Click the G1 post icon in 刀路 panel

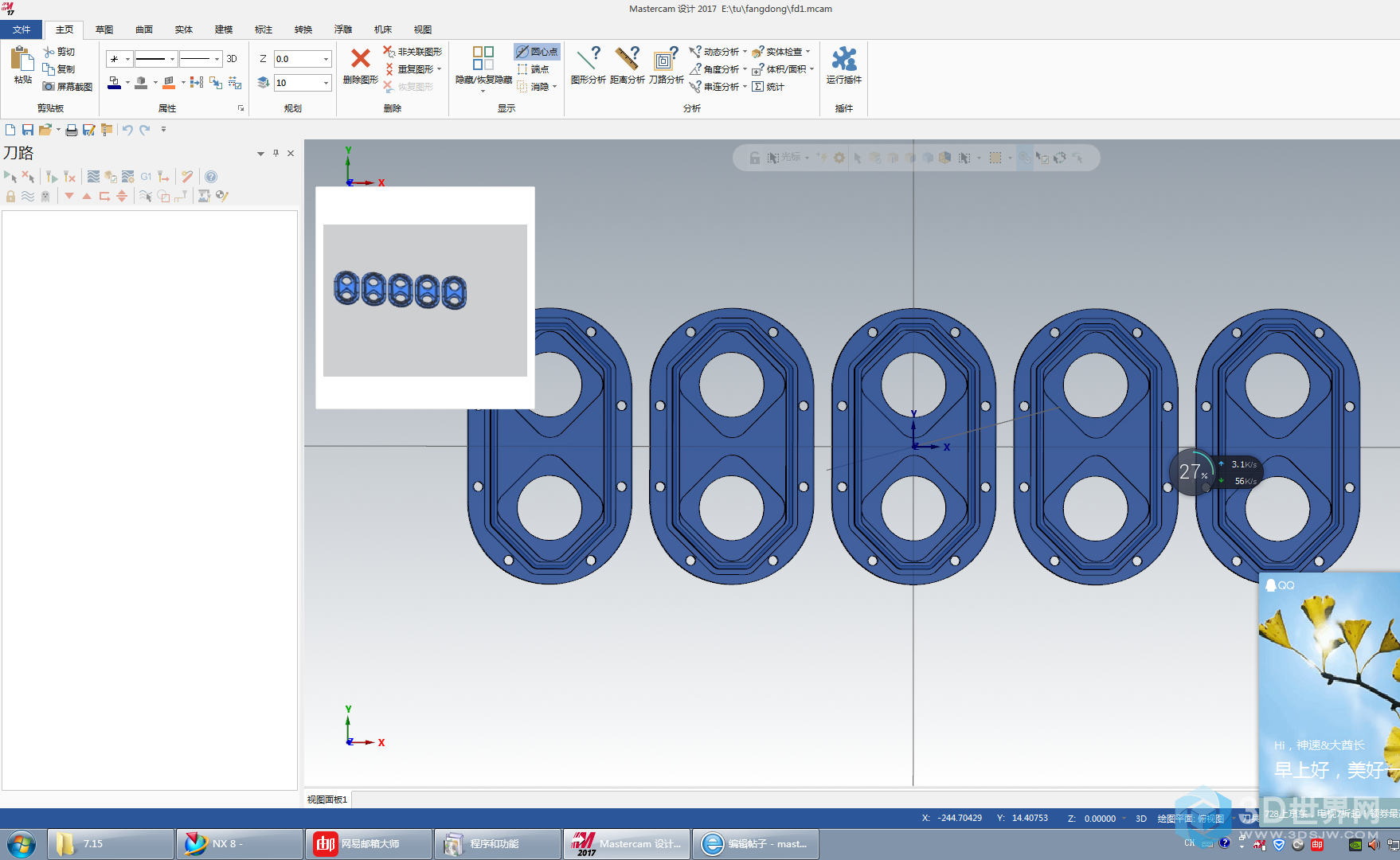[x=147, y=177]
